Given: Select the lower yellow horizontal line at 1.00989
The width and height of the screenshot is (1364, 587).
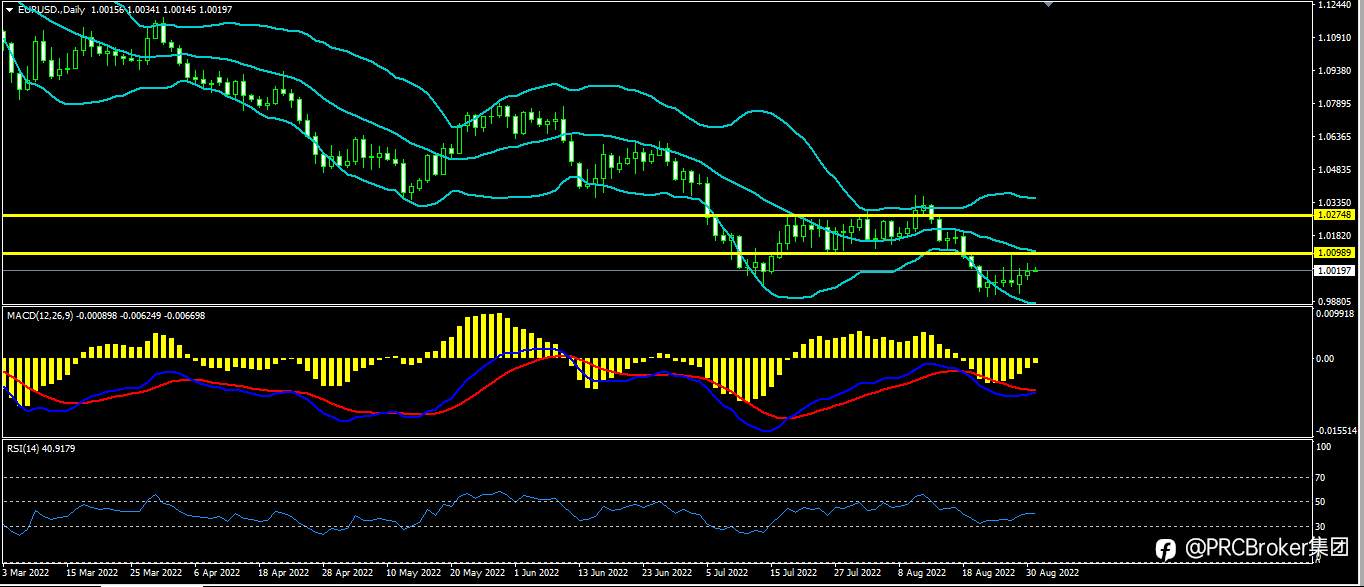Looking at the screenshot, I should click(657, 254).
